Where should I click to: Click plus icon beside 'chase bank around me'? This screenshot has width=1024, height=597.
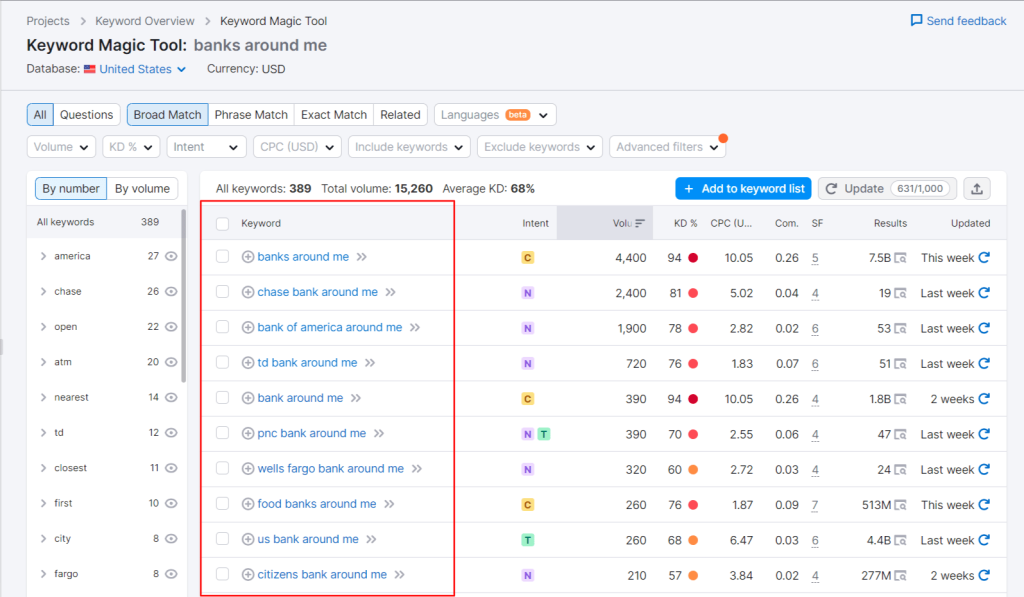click(248, 292)
